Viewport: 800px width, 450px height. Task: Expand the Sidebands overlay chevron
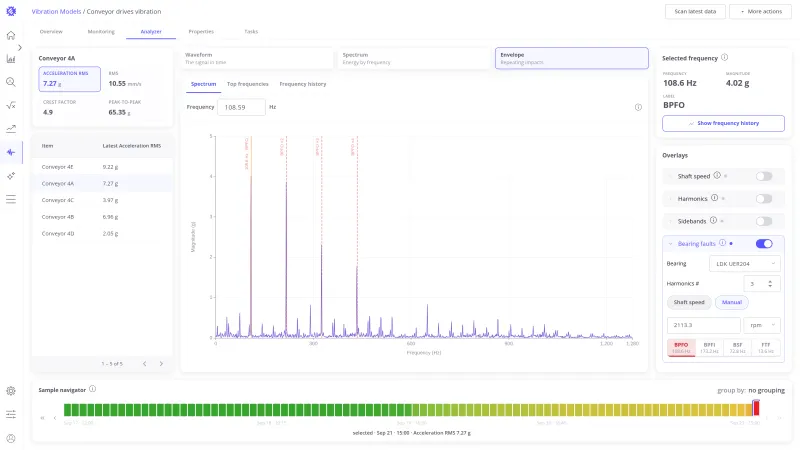click(670, 221)
